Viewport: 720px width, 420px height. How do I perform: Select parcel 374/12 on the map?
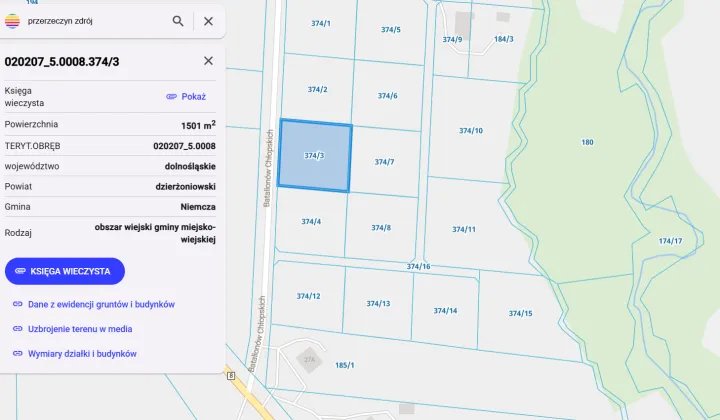pyautogui.click(x=308, y=297)
